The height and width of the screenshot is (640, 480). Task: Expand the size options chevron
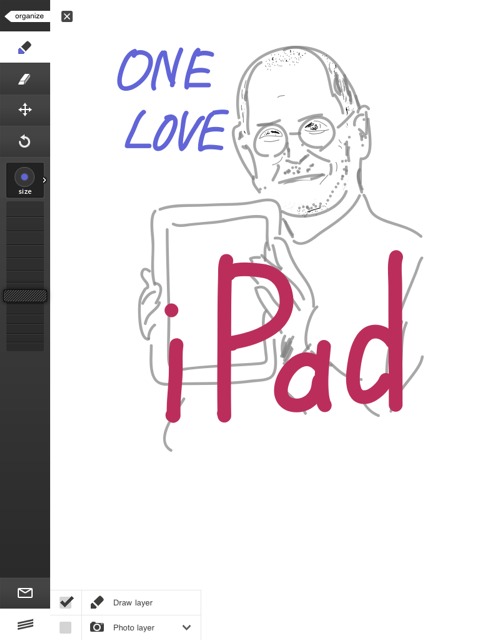pos(44,180)
